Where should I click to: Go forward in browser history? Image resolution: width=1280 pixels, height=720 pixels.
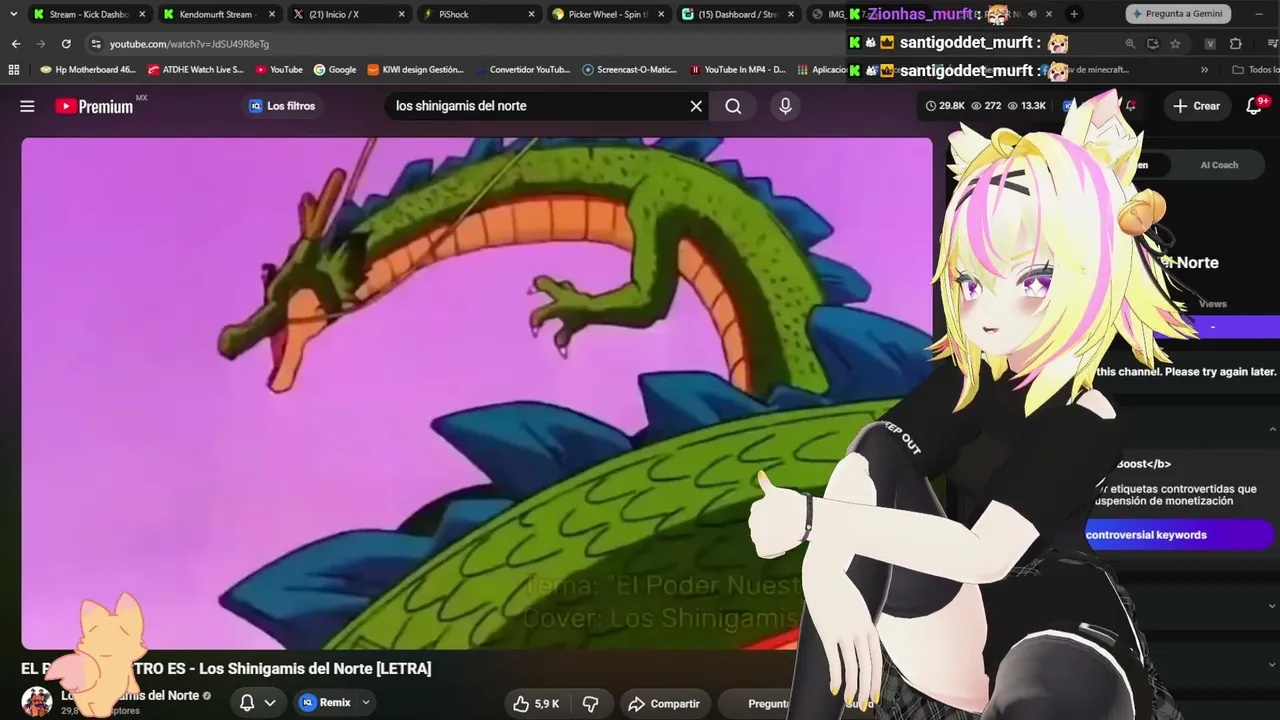(x=40, y=44)
